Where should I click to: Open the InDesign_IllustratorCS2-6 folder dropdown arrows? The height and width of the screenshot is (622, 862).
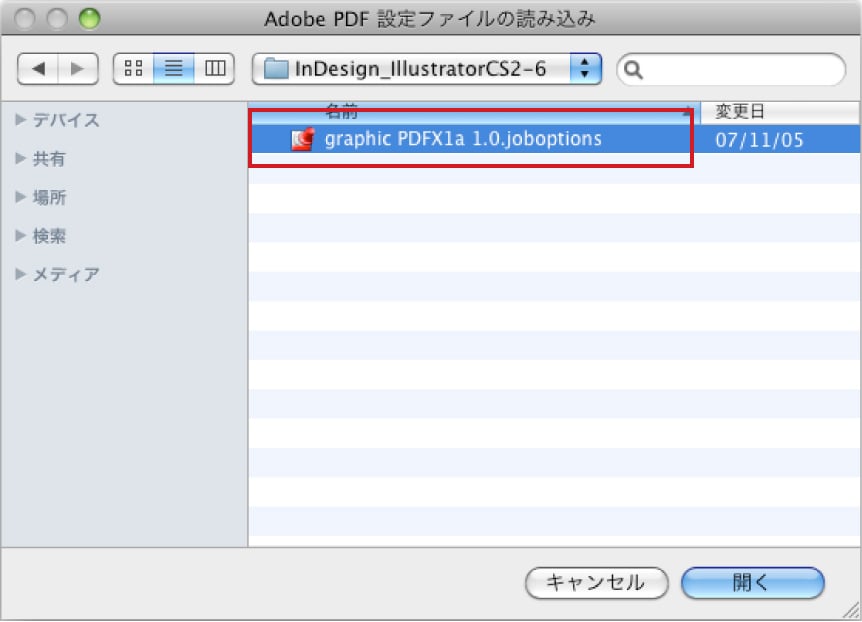pos(585,68)
